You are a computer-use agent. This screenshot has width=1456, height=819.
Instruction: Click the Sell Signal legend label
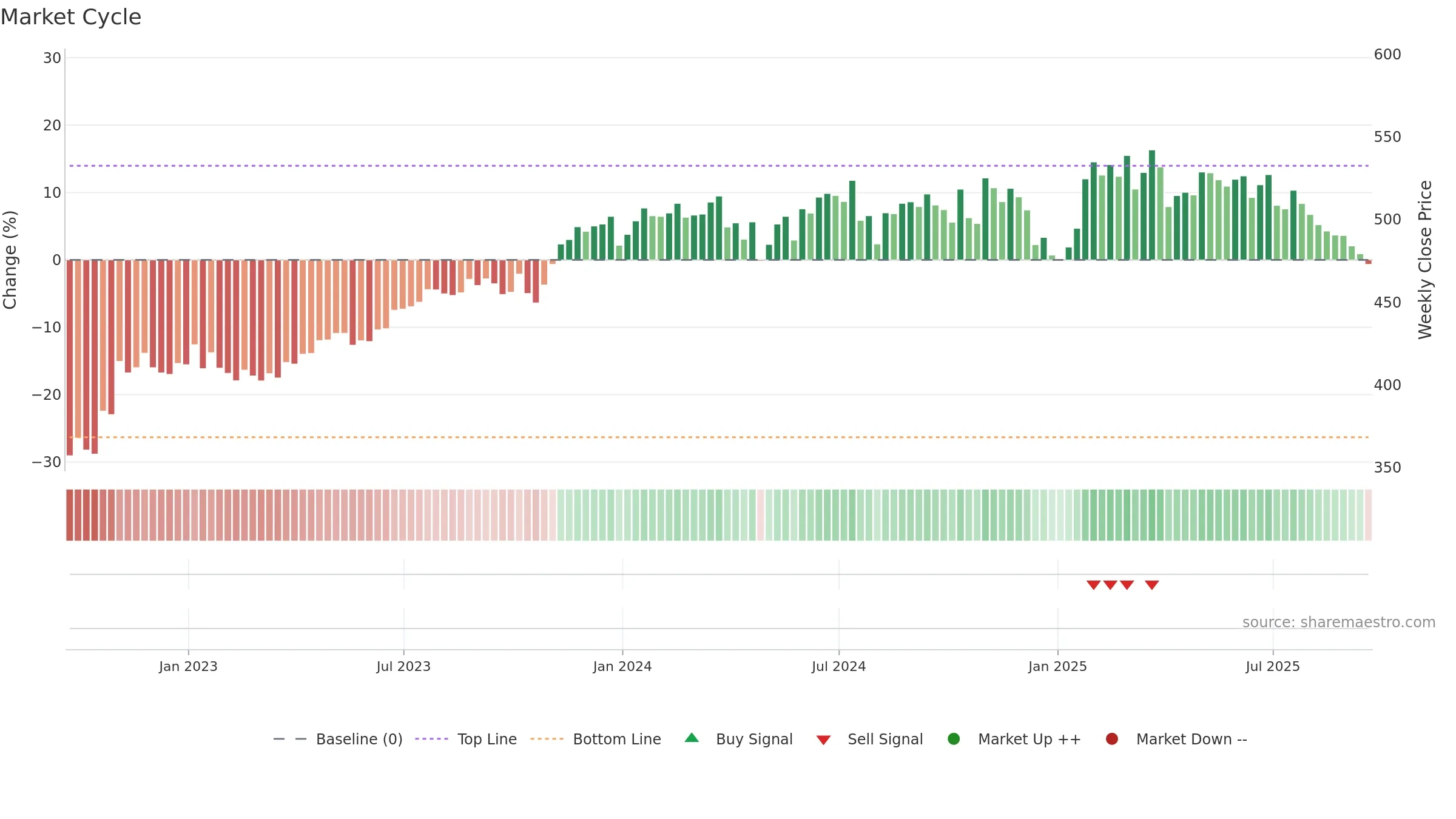(885, 739)
